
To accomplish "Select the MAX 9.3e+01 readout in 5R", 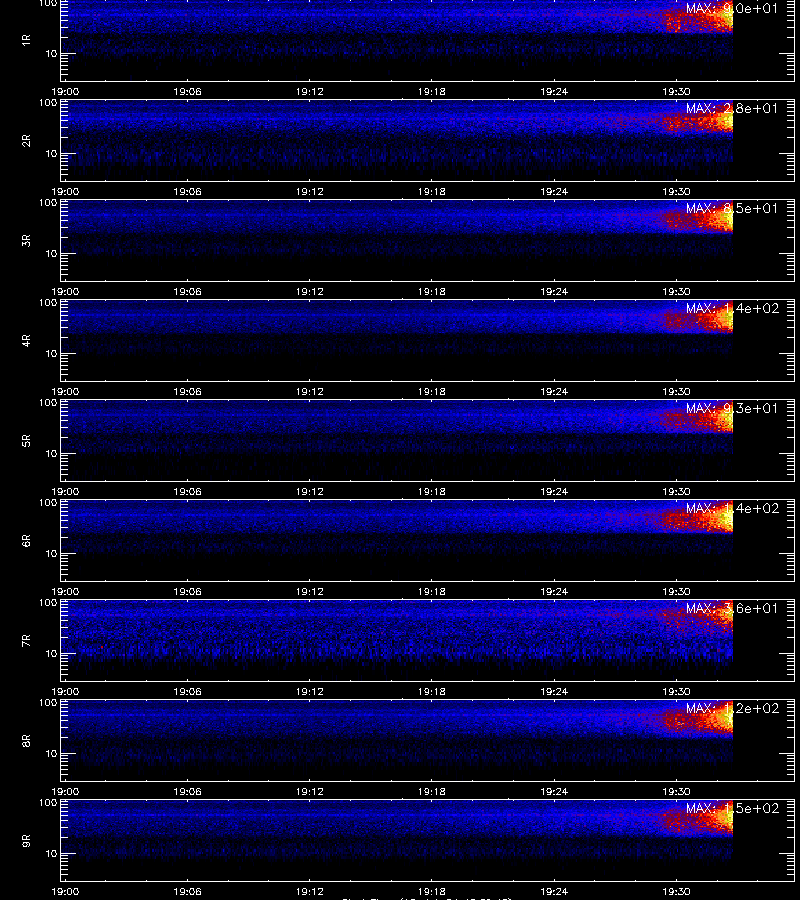I will [732, 408].
